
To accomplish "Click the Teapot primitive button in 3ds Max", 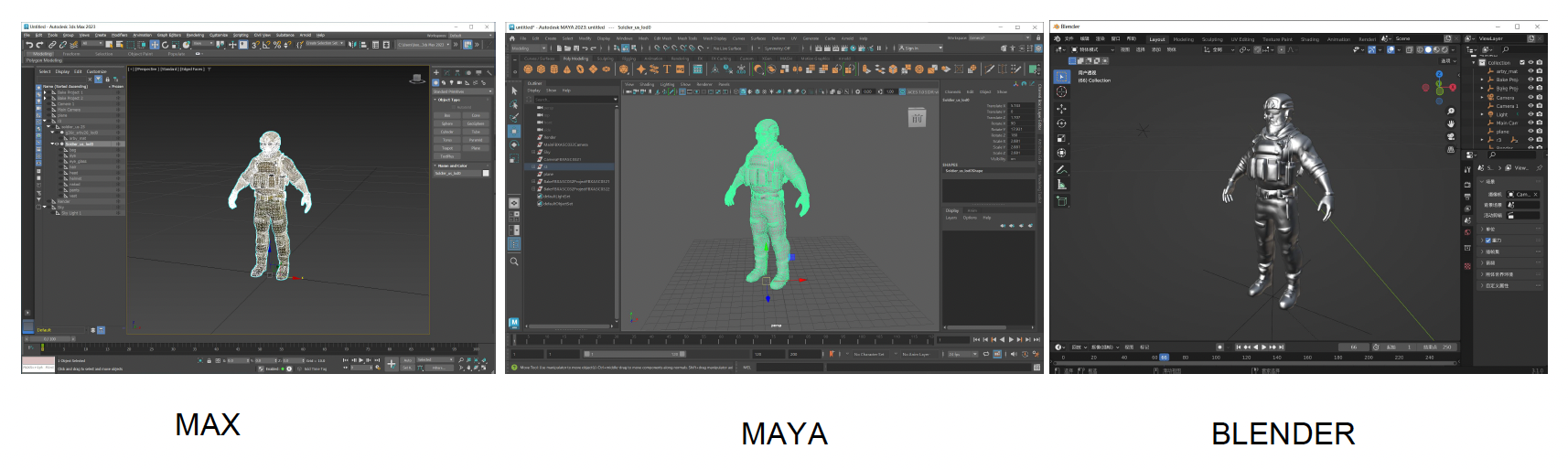I will (x=447, y=147).
